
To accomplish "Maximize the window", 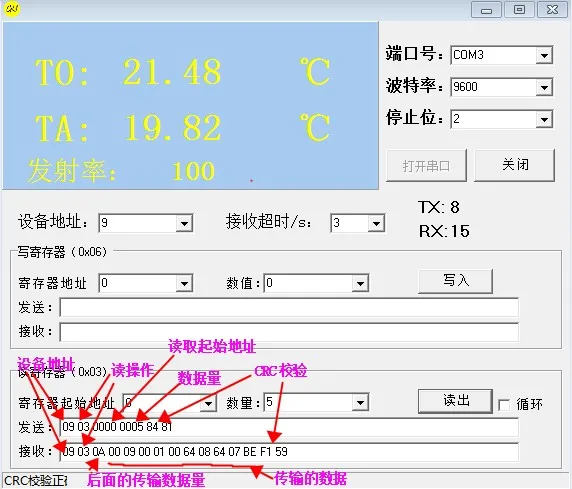I will coord(519,9).
